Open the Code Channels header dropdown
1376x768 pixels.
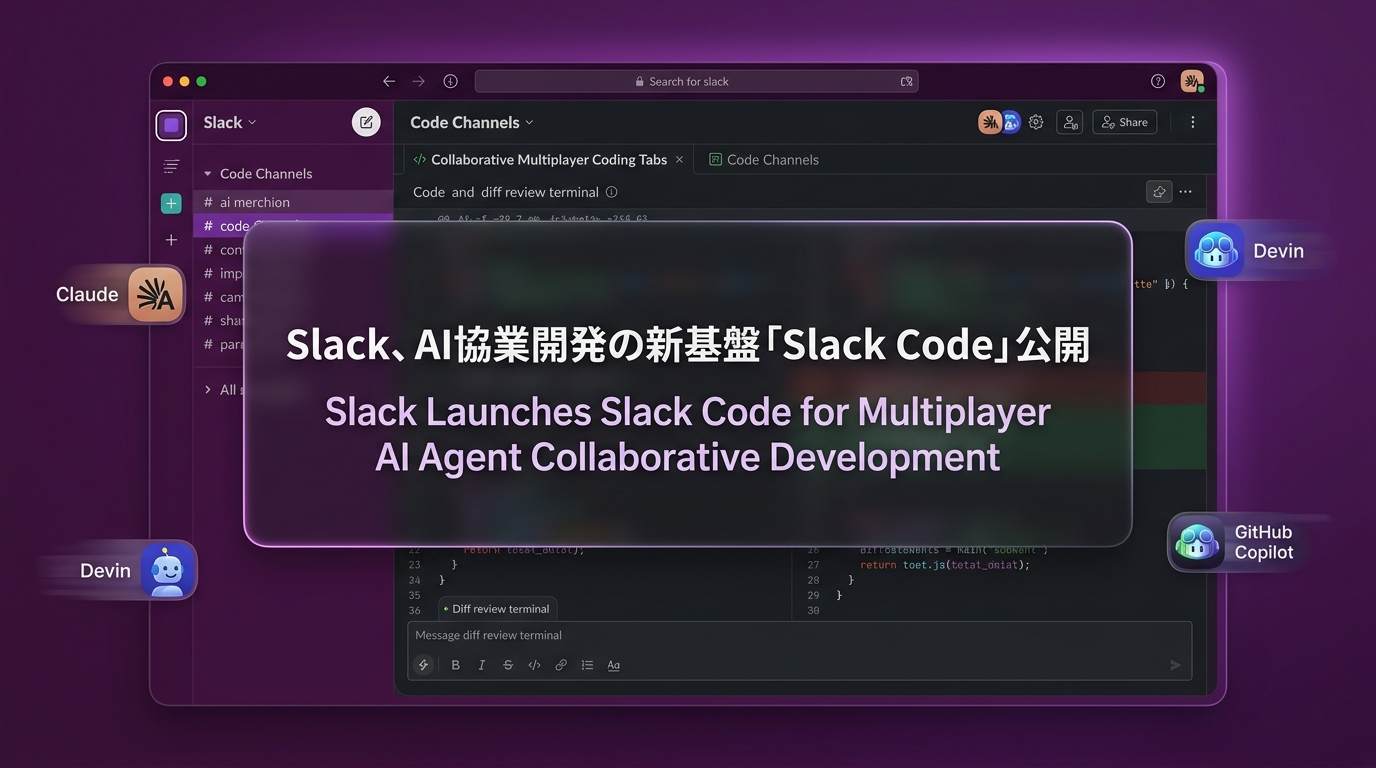[x=472, y=122]
